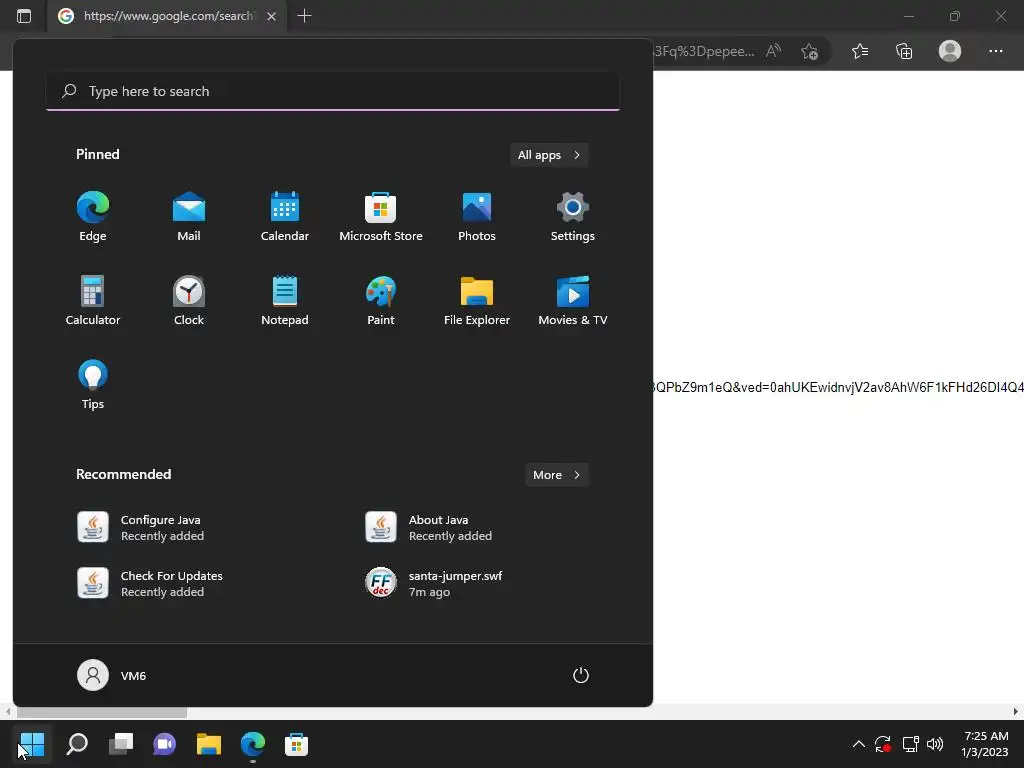Show More recommended items
Screen dimensions: 1024x768
point(556,475)
